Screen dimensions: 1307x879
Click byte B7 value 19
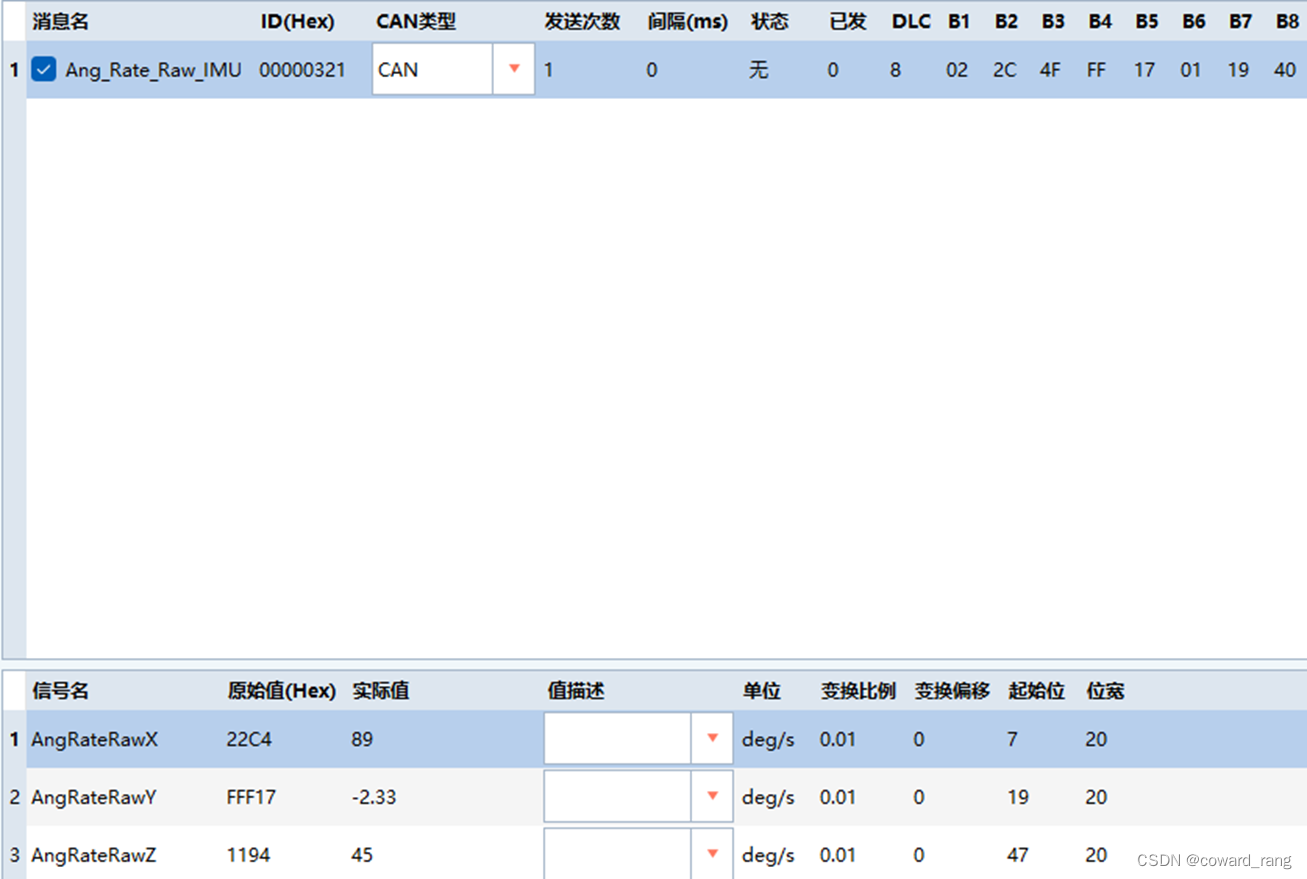point(1238,70)
